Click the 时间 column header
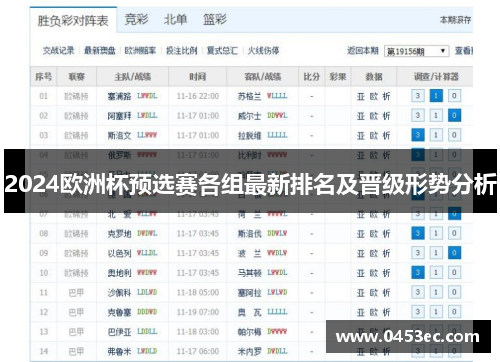 coord(198,77)
